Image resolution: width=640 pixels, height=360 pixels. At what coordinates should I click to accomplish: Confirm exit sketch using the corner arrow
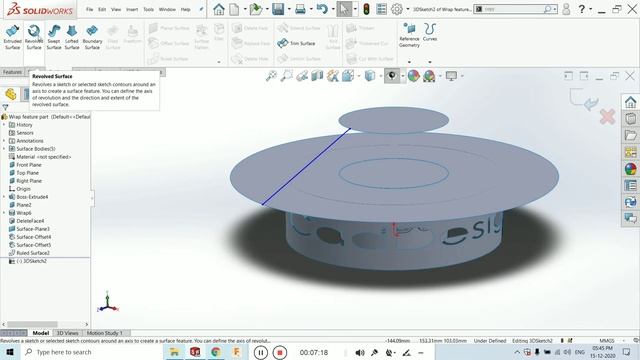(584, 99)
